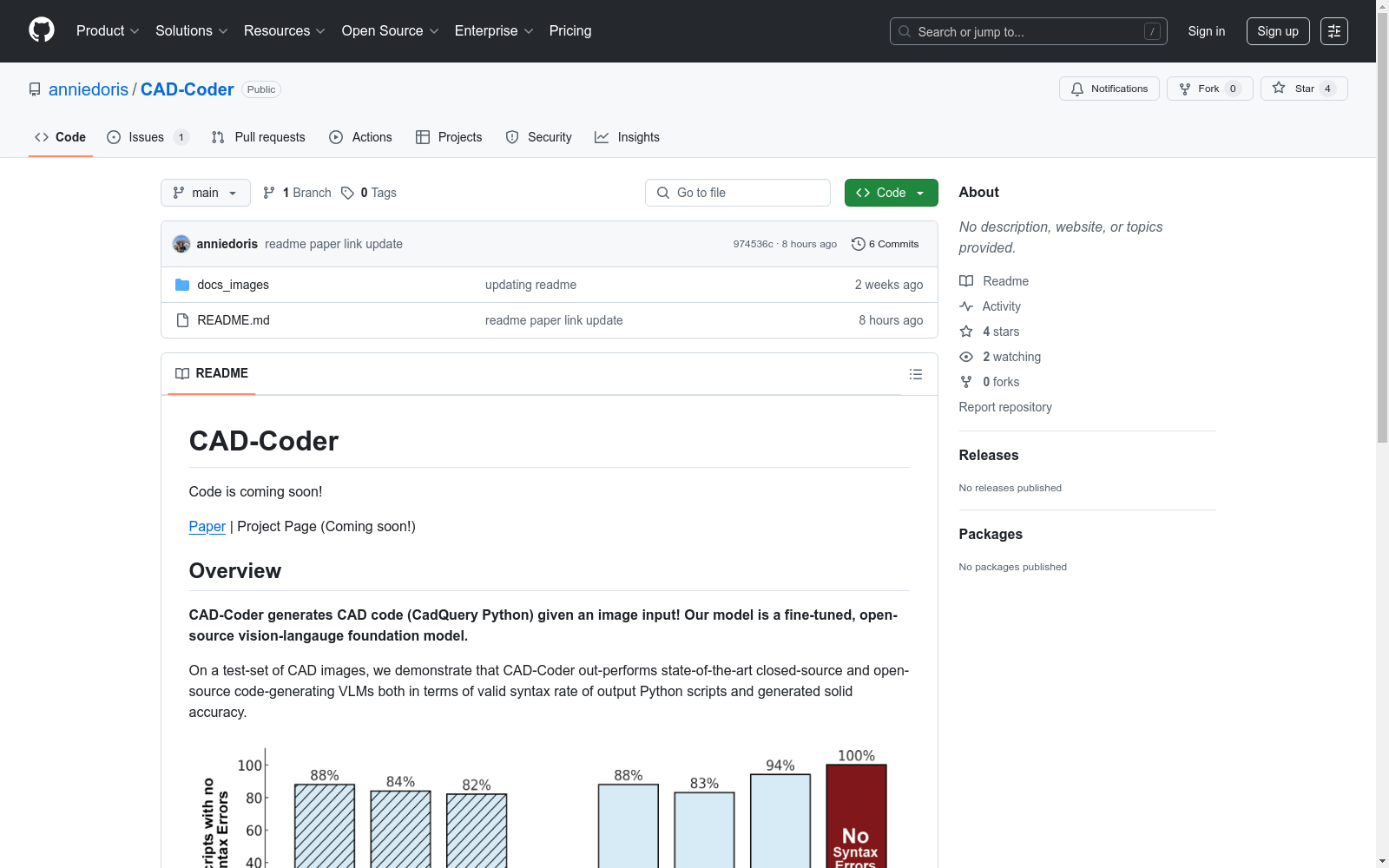Click the Go to file input

pos(738,193)
